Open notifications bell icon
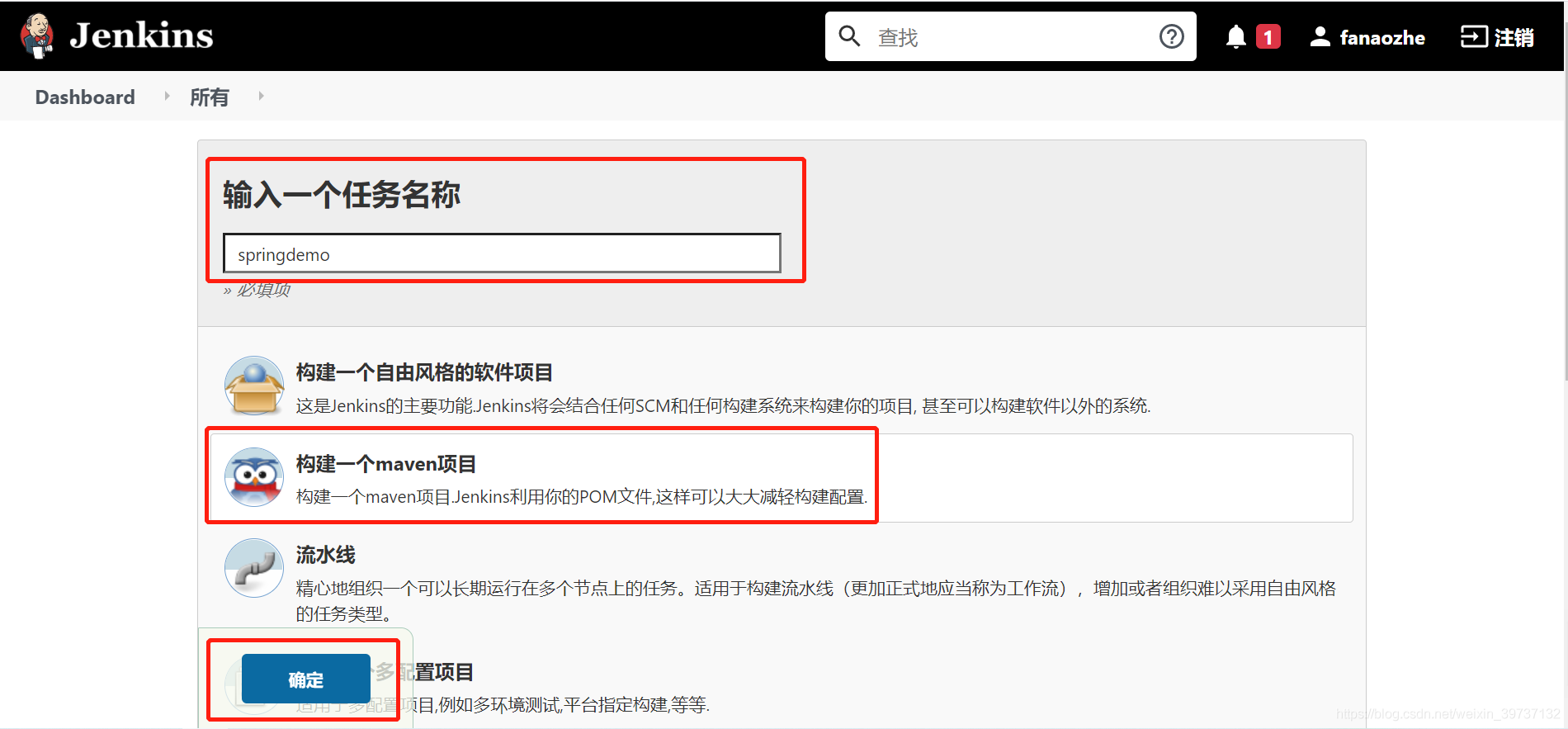Image resolution: width=1568 pixels, height=729 pixels. click(1235, 37)
